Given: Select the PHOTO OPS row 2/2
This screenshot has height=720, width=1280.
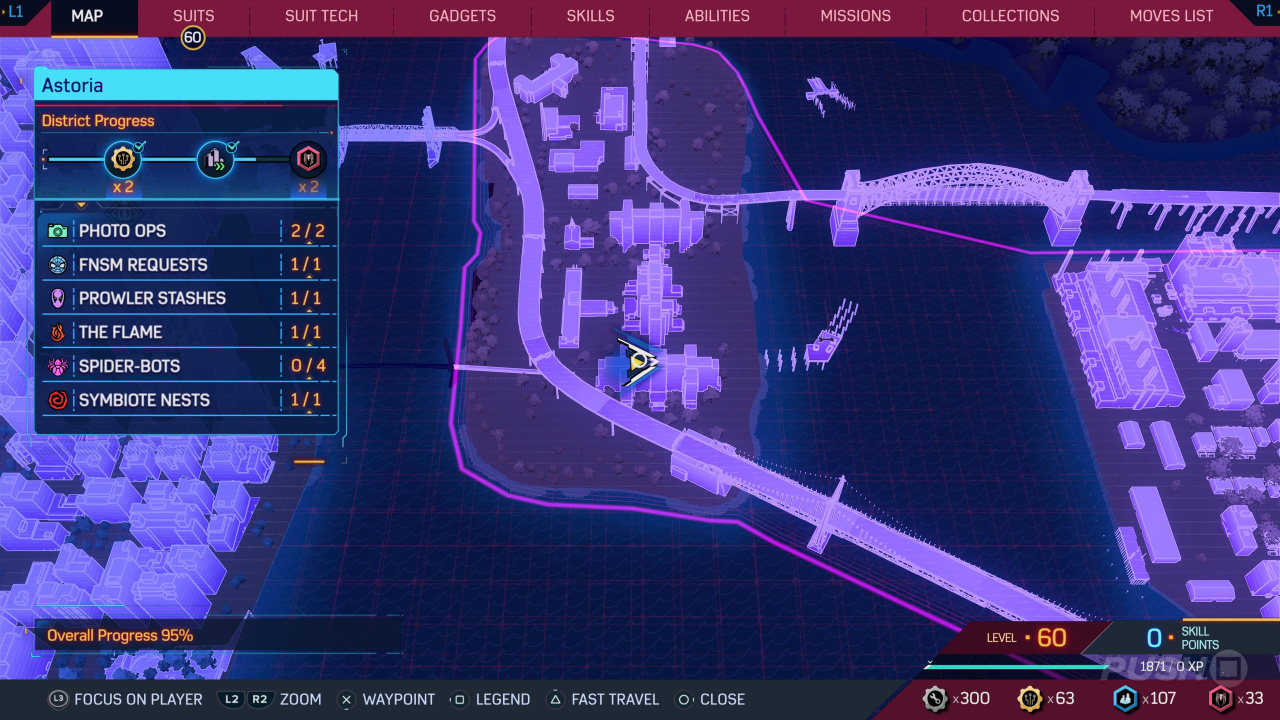Looking at the screenshot, I should click(x=187, y=231).
